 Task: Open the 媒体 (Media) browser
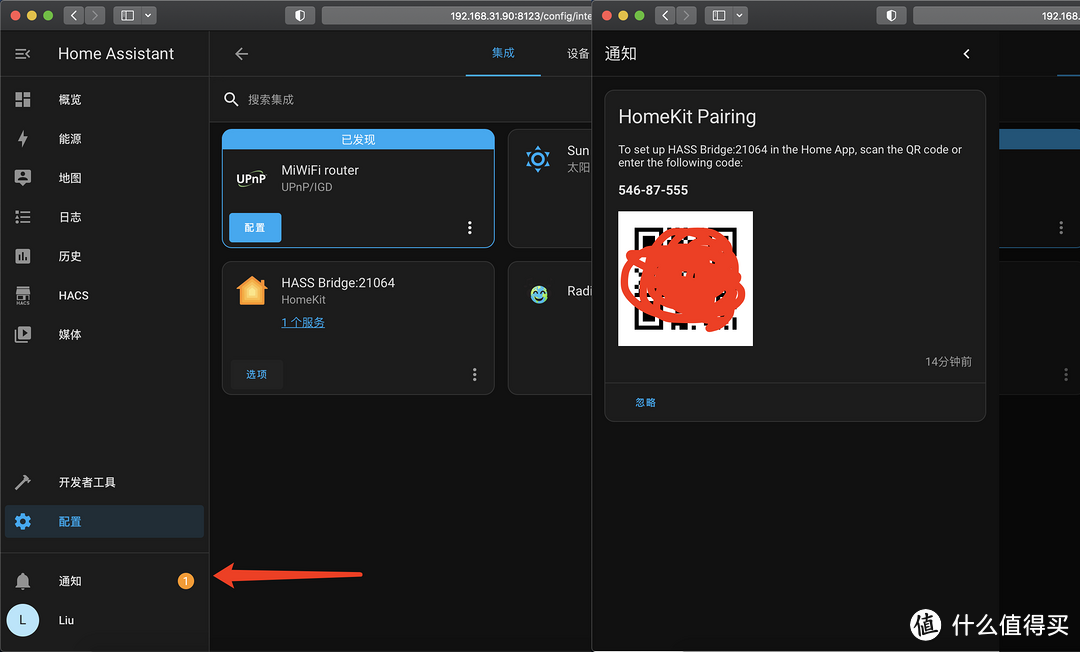[69, 334]
